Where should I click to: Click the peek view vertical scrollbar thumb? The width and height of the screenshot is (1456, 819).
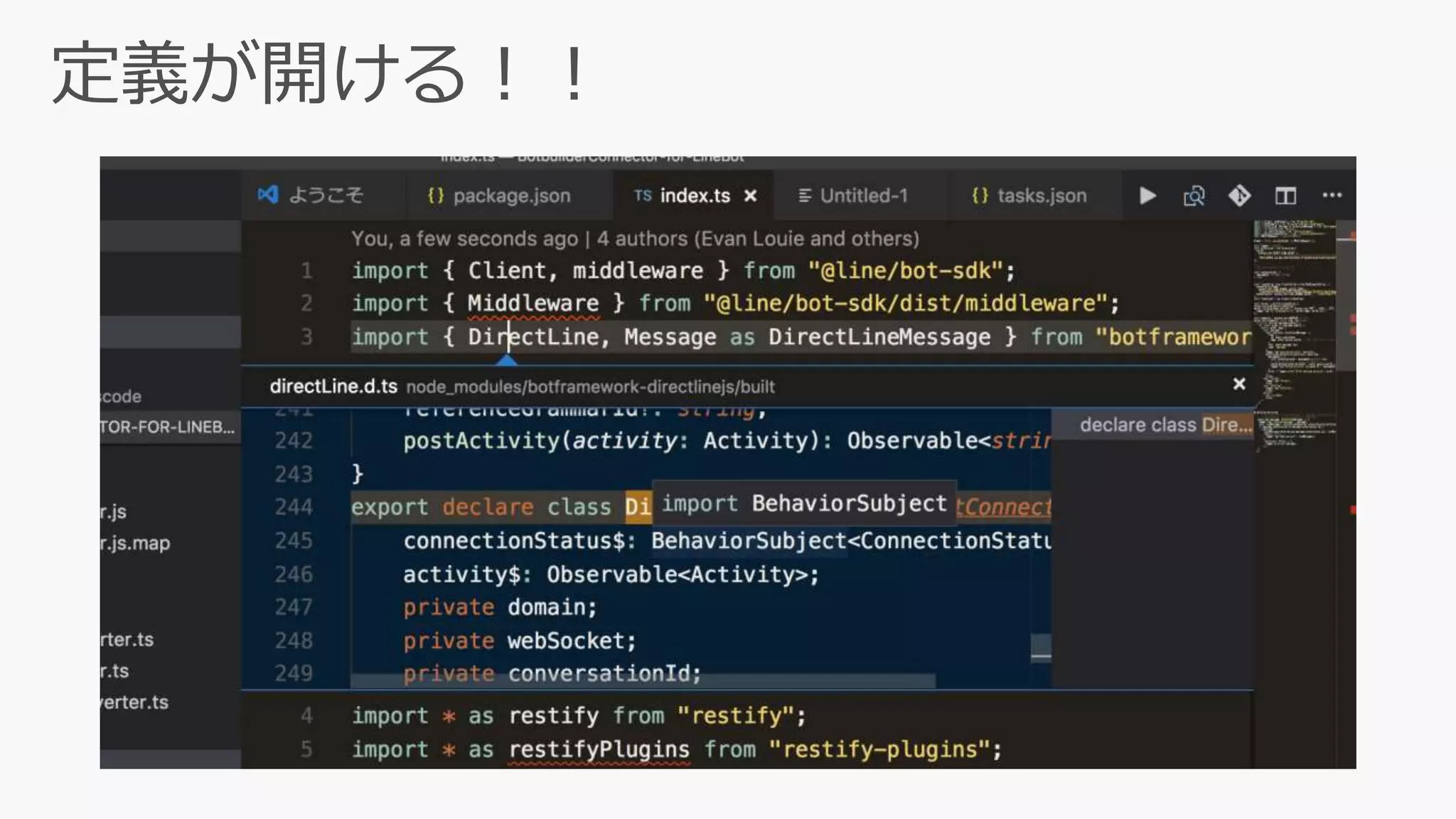(1041, 648)
